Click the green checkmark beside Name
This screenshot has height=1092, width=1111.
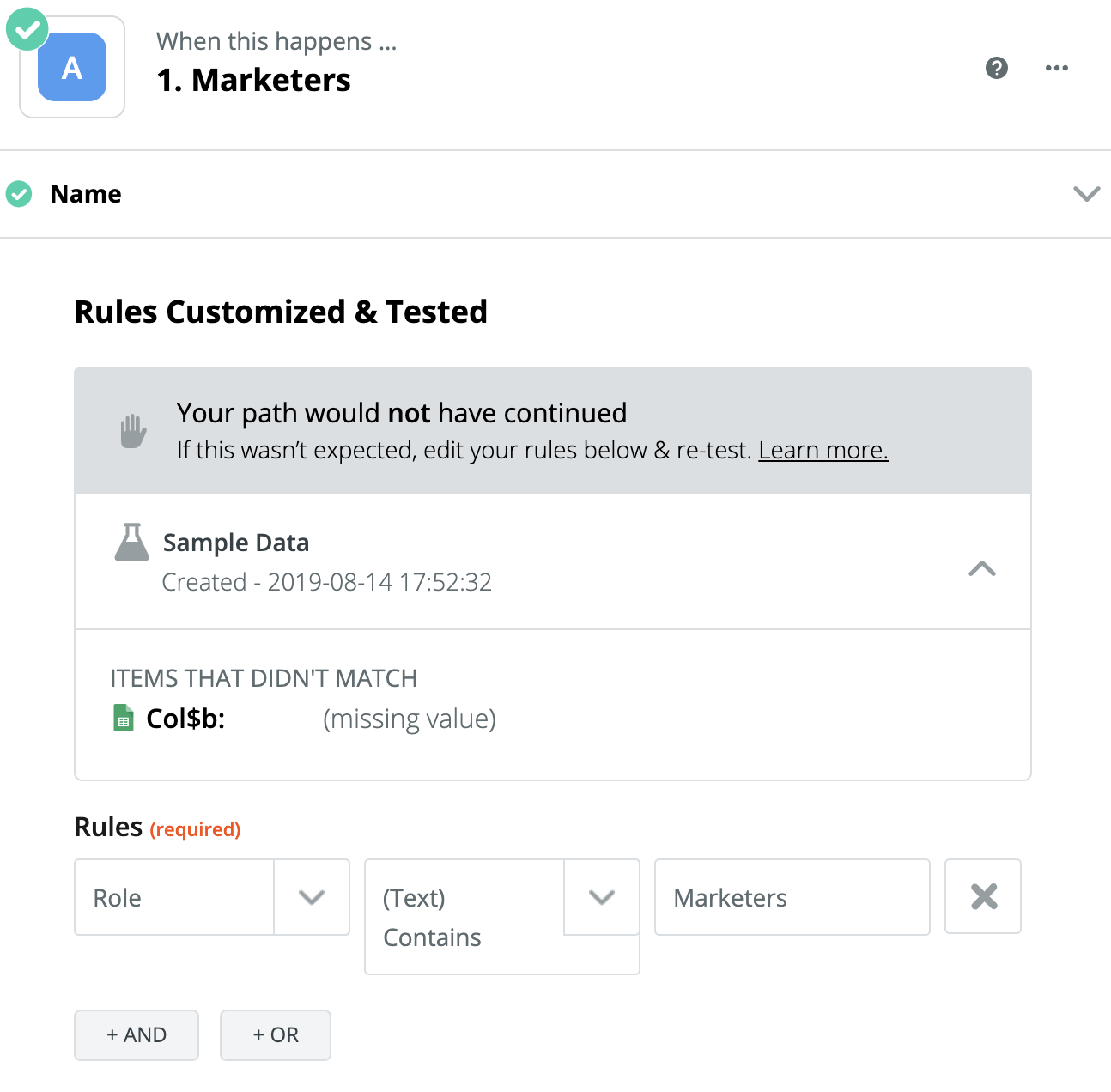19,194
